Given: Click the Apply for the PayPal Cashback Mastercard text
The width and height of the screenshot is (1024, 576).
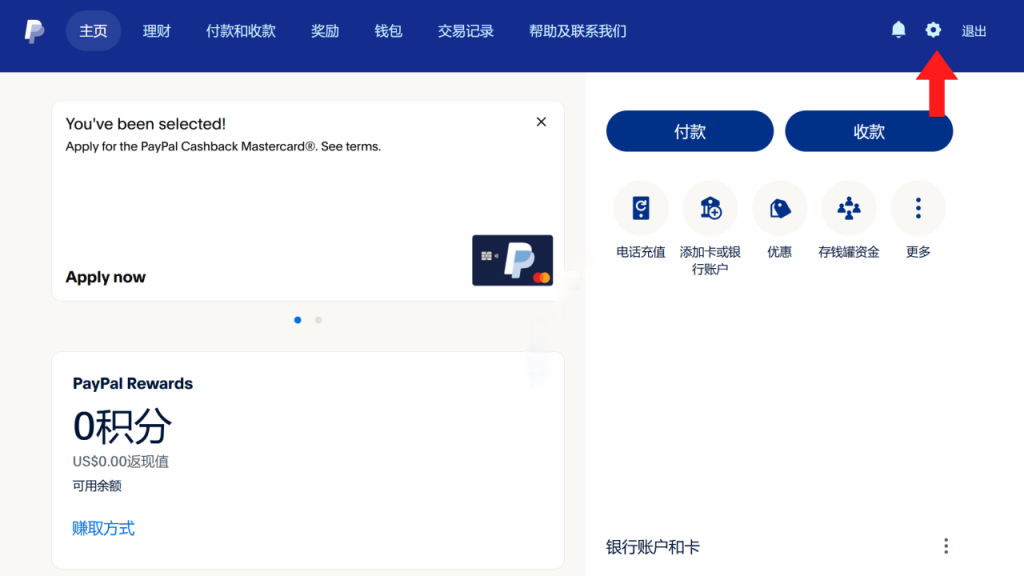Looking at the screenshot, I should tap(223, 146).
